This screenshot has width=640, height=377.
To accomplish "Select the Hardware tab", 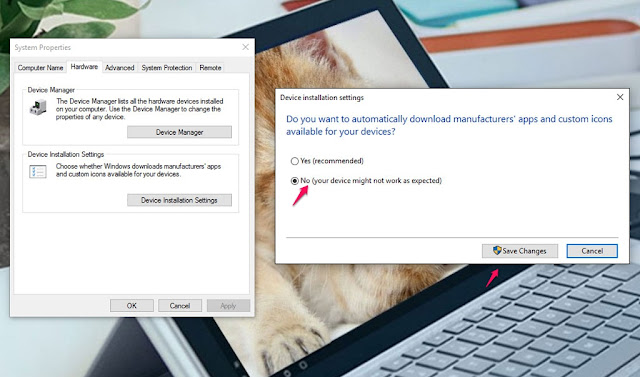I will [x=84, y=67].
